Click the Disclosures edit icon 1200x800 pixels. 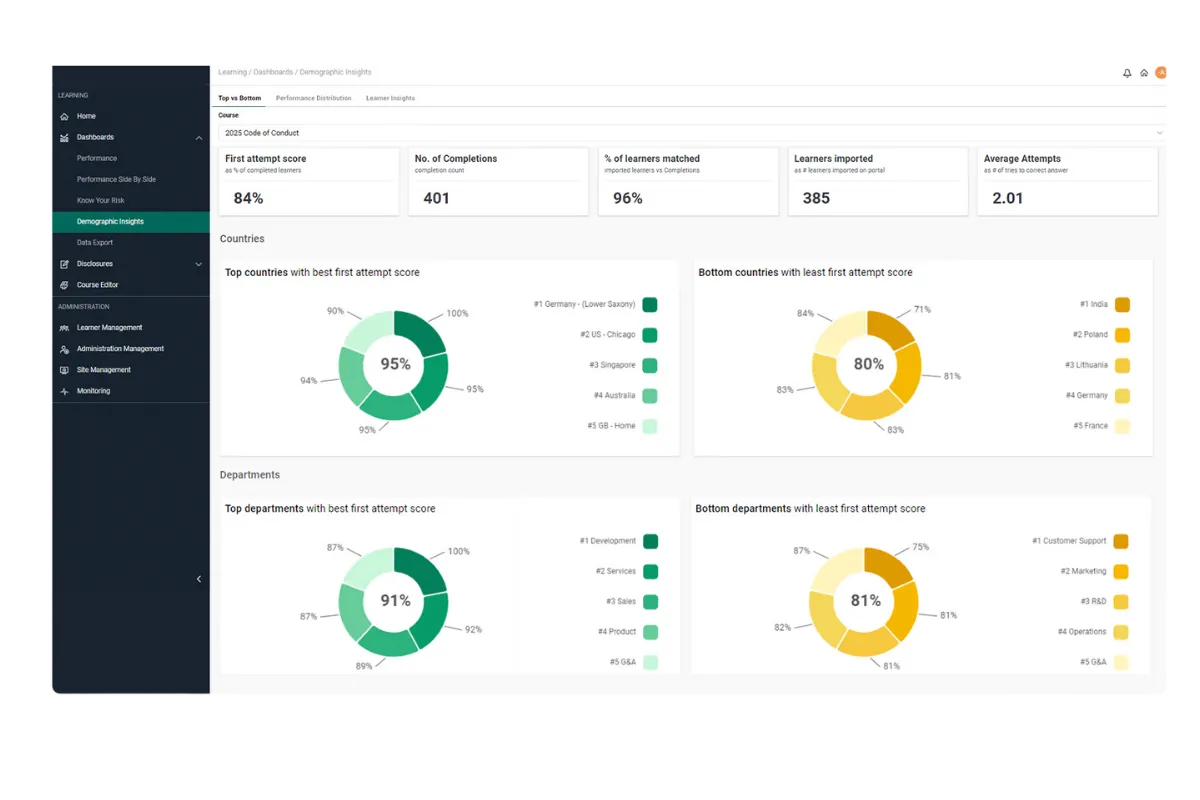coord(64,264)
